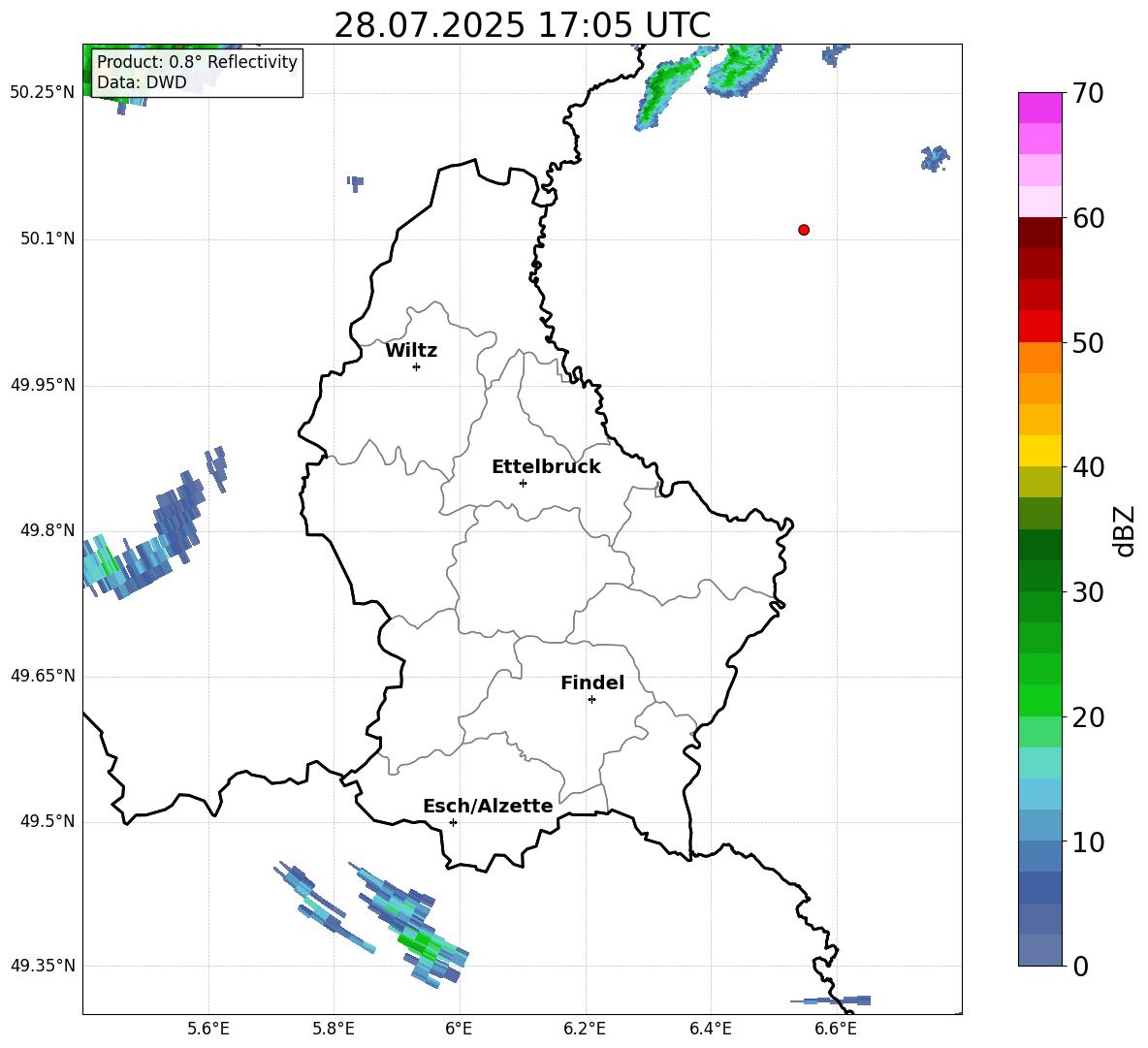Click the small echo near northeast map corner

click(x=935, y=158)
